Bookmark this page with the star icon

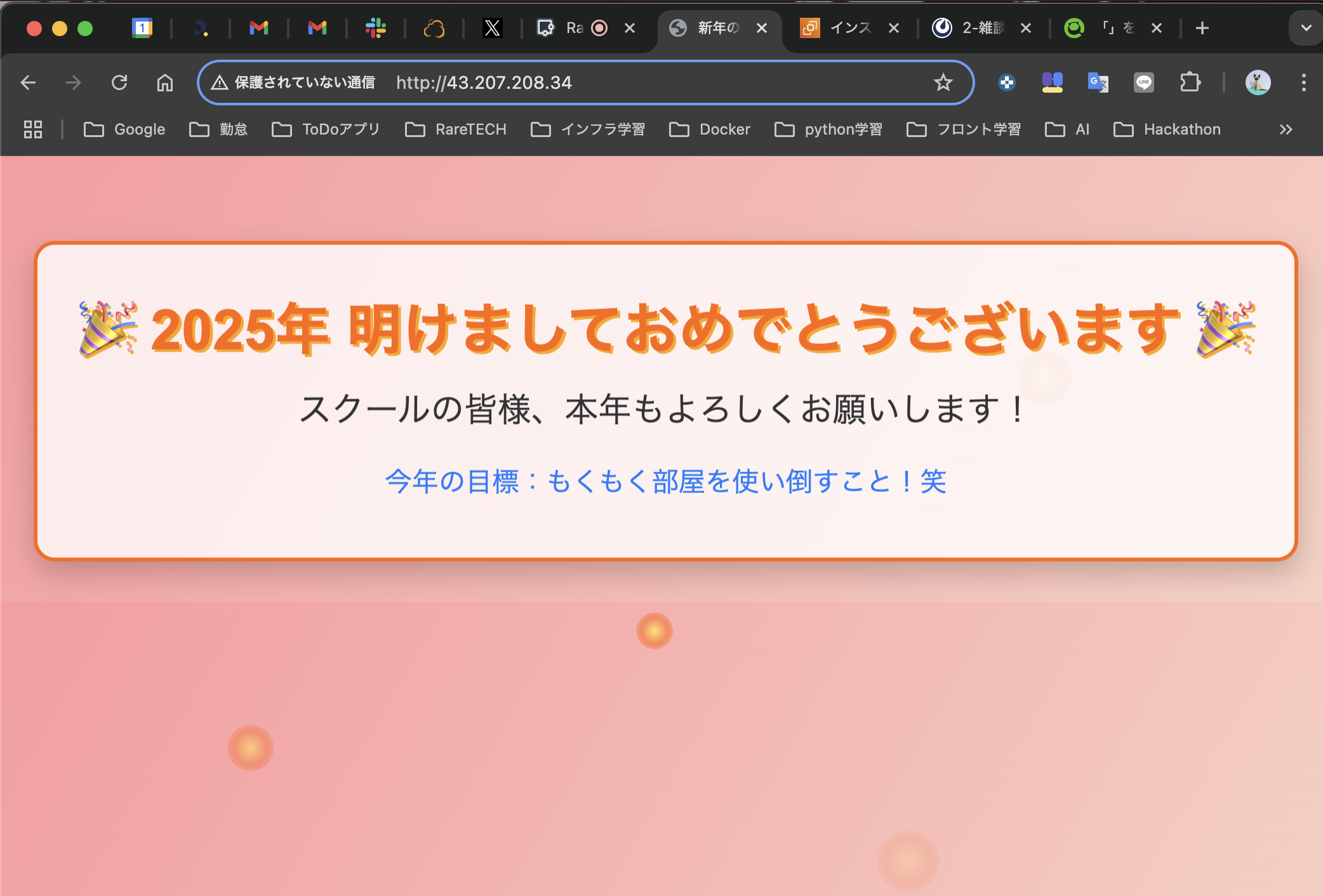tap(943, 82)
